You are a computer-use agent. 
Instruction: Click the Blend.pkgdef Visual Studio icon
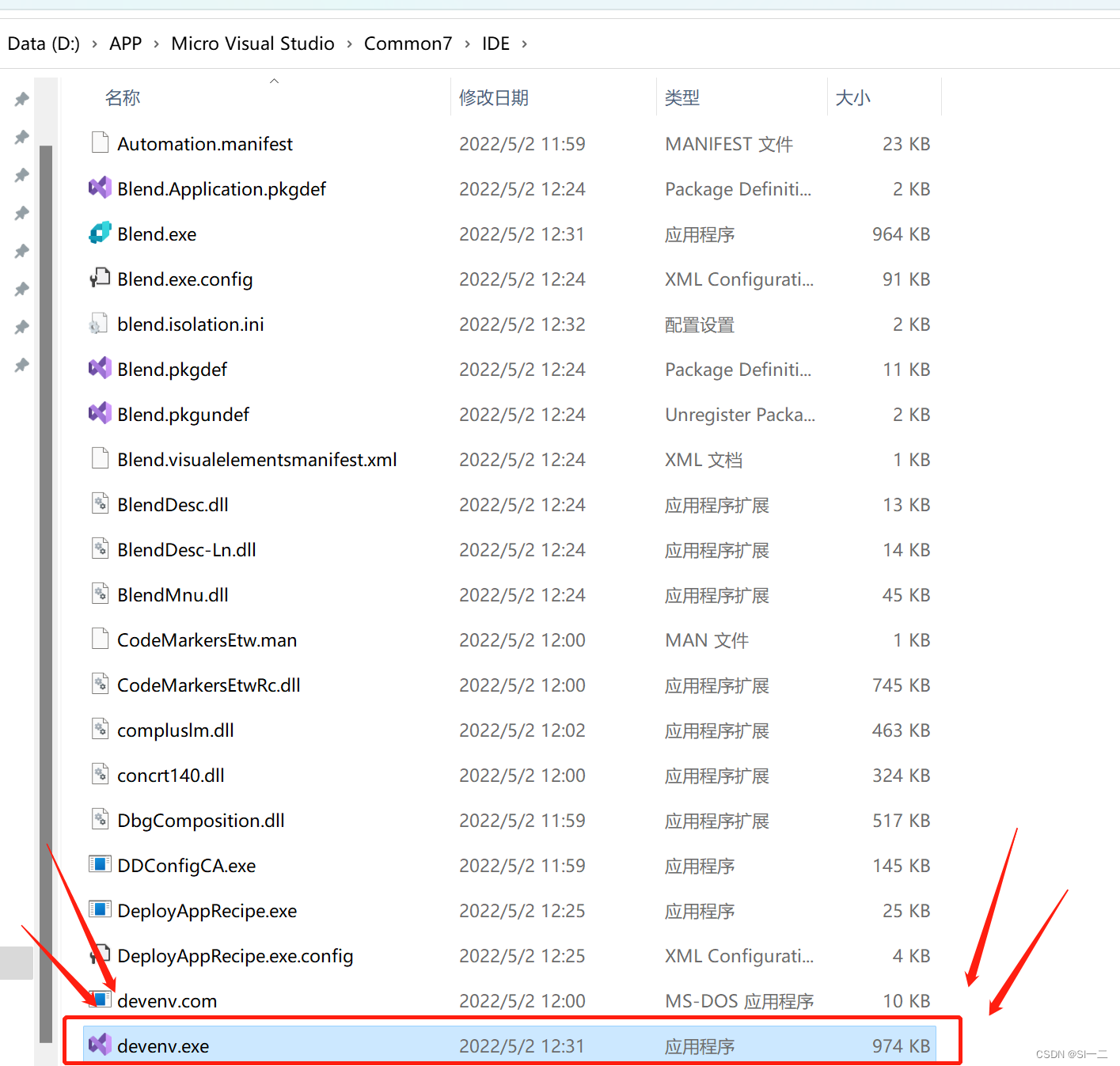tap(100, 368)
